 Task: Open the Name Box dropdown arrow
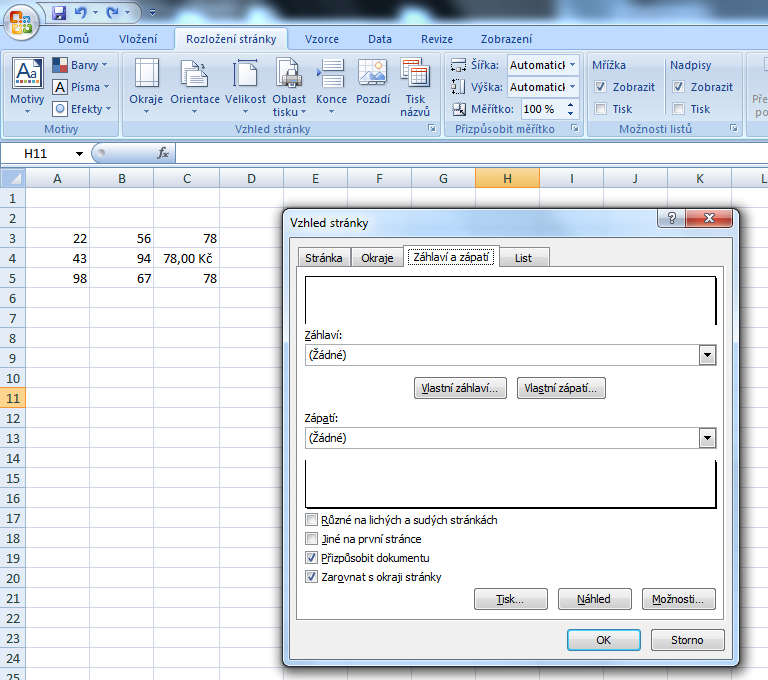(79, 154)
